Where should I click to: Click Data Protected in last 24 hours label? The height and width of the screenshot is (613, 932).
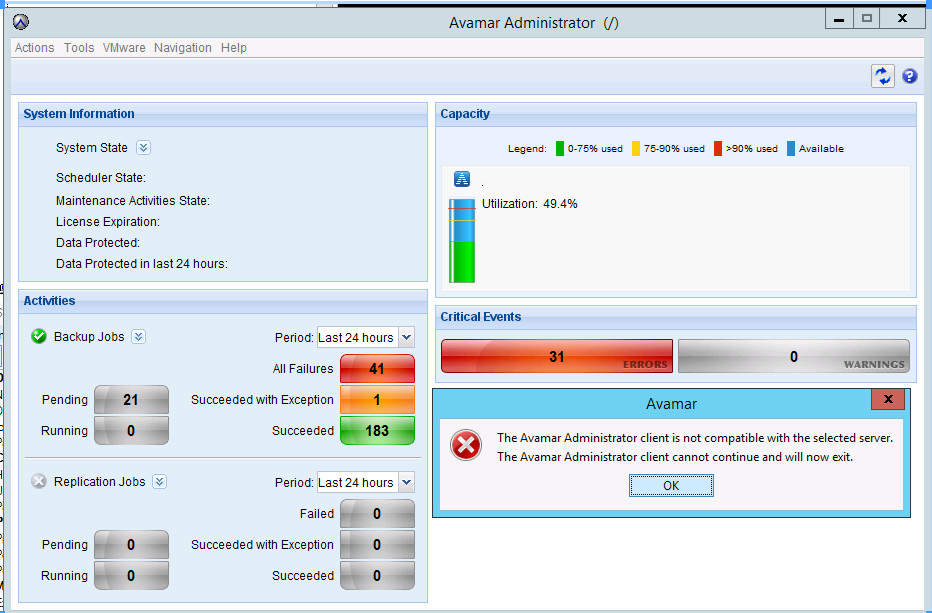pos(141,263)
